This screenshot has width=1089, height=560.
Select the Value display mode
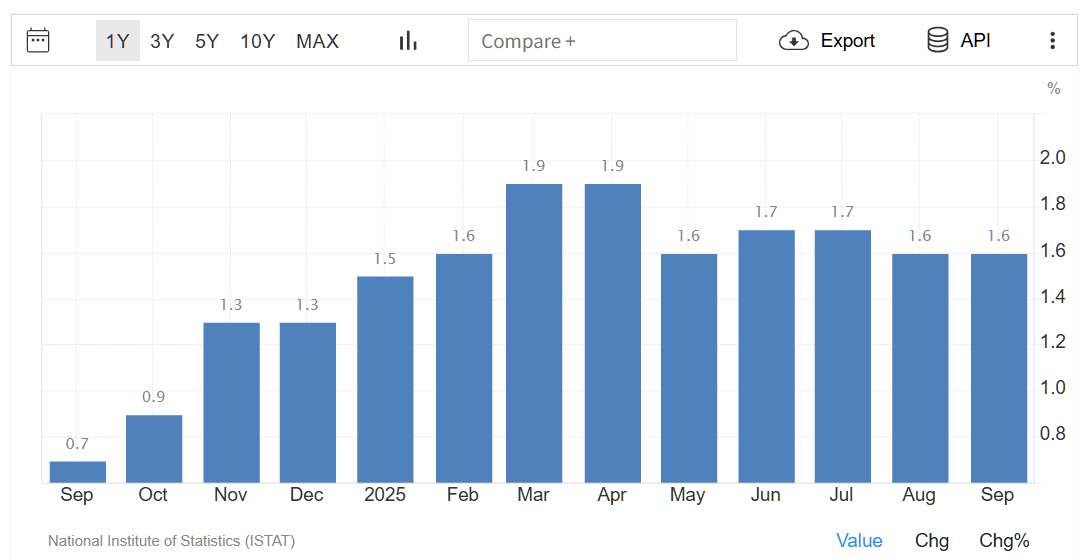(859, 541)
